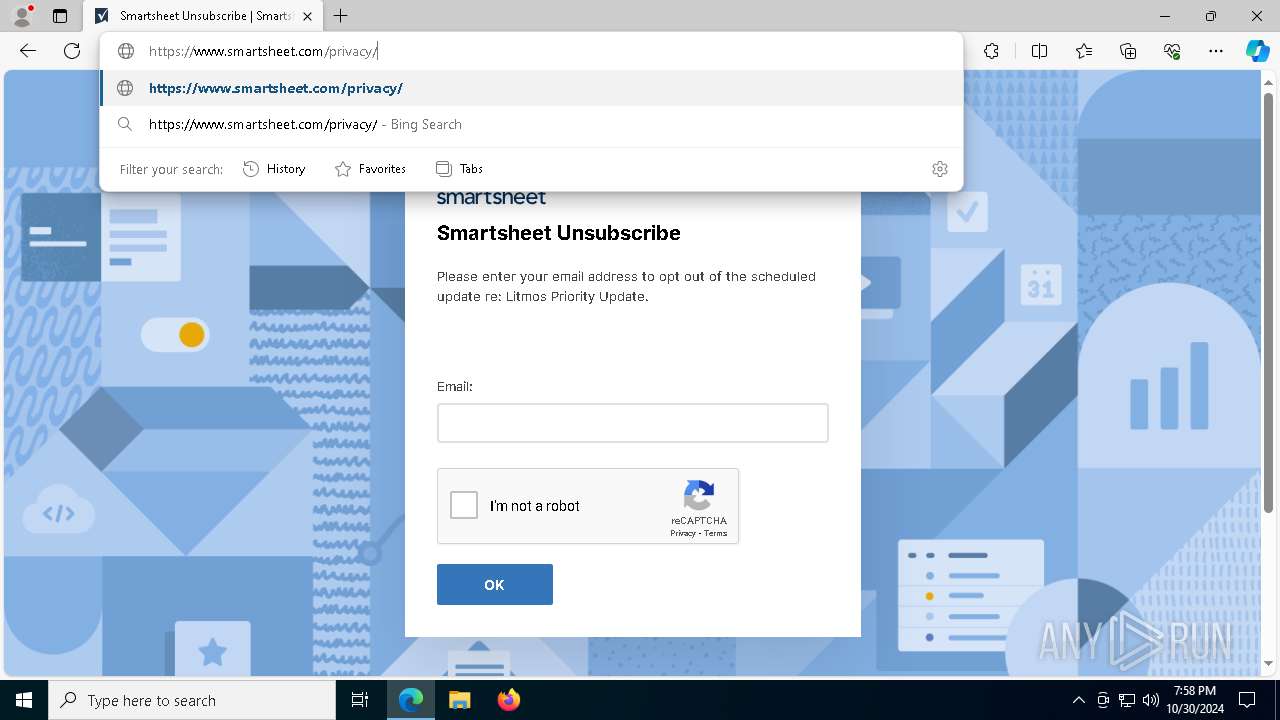1280x720 pixels.
Task: Submit form with OK button
Action: click(494, 584)
